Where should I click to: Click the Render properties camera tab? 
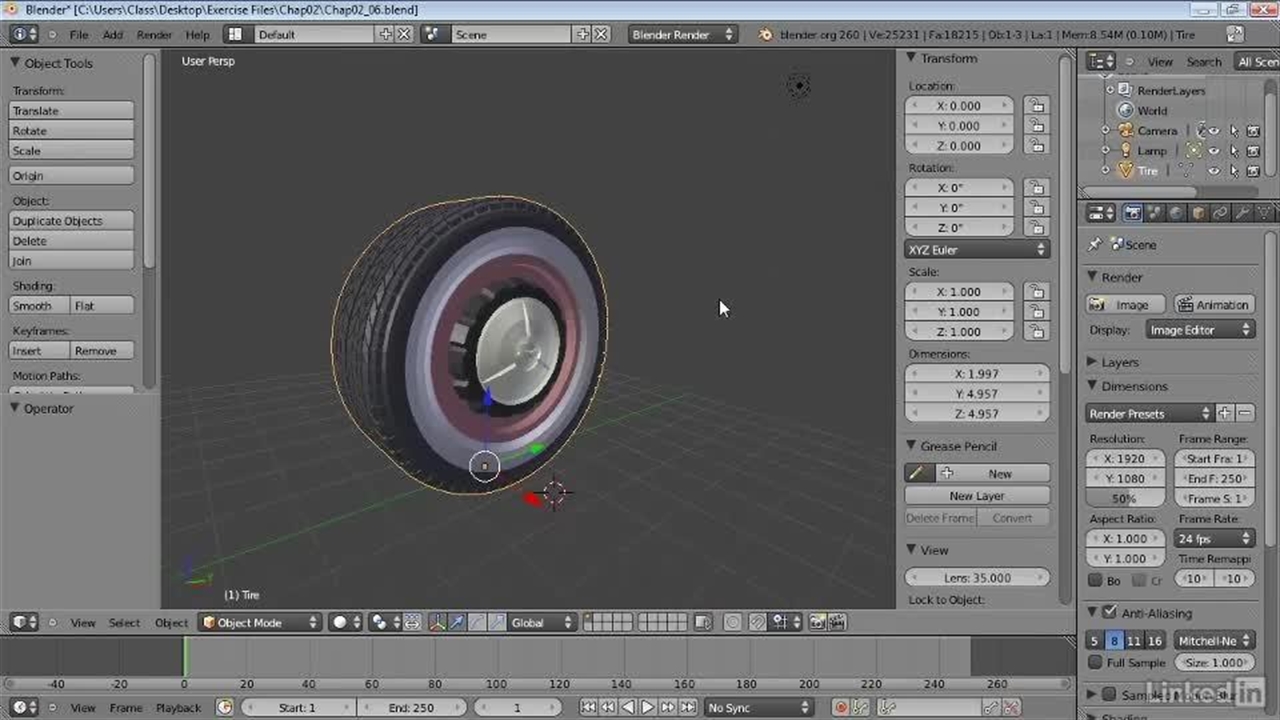pyautogui.click(x=1132, y=213)
